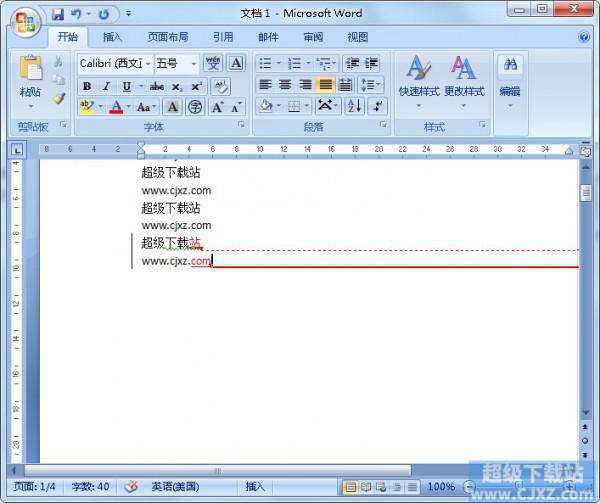Decrease paragraph indent
This screenshot has height=503, width=600.
(352, 63)
